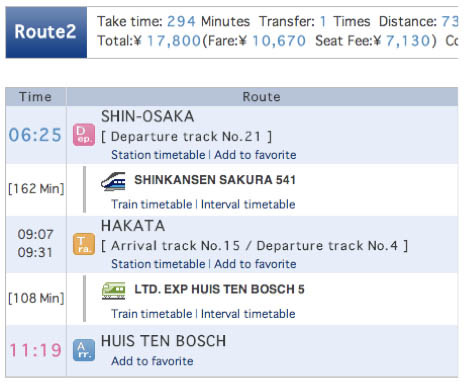Click the LTD. EXP HUIS TEN BOSCH 5 name

(x=219, y=289)
